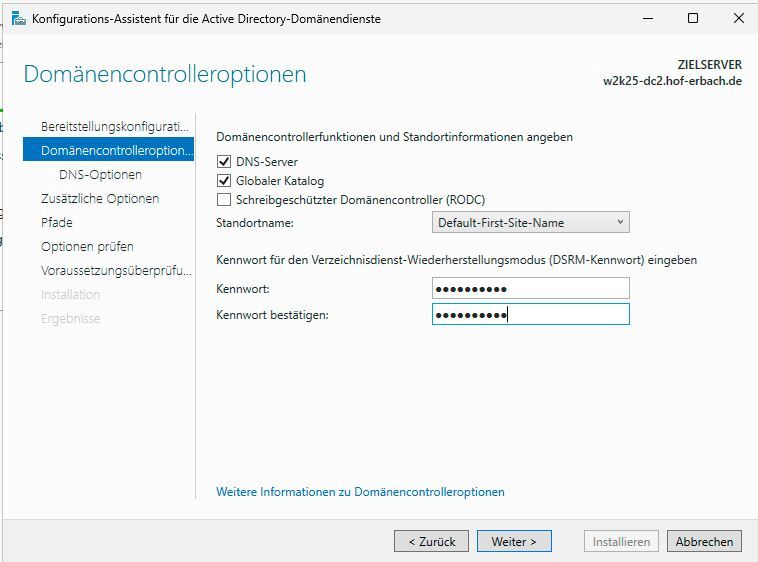Viewport: 758px width, 562px height.
Task: Uncheck the DNS-Server checkbox
Action: (224, 161)
